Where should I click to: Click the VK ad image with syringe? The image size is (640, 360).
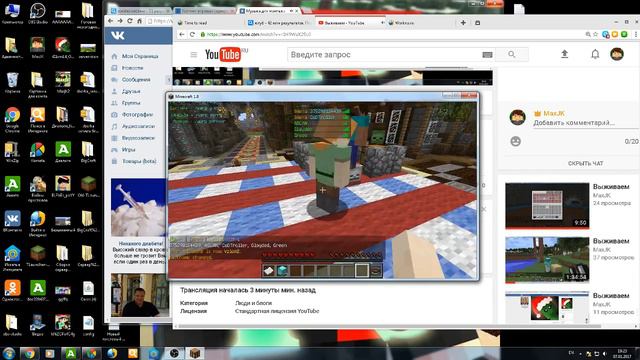click(139, 207)
